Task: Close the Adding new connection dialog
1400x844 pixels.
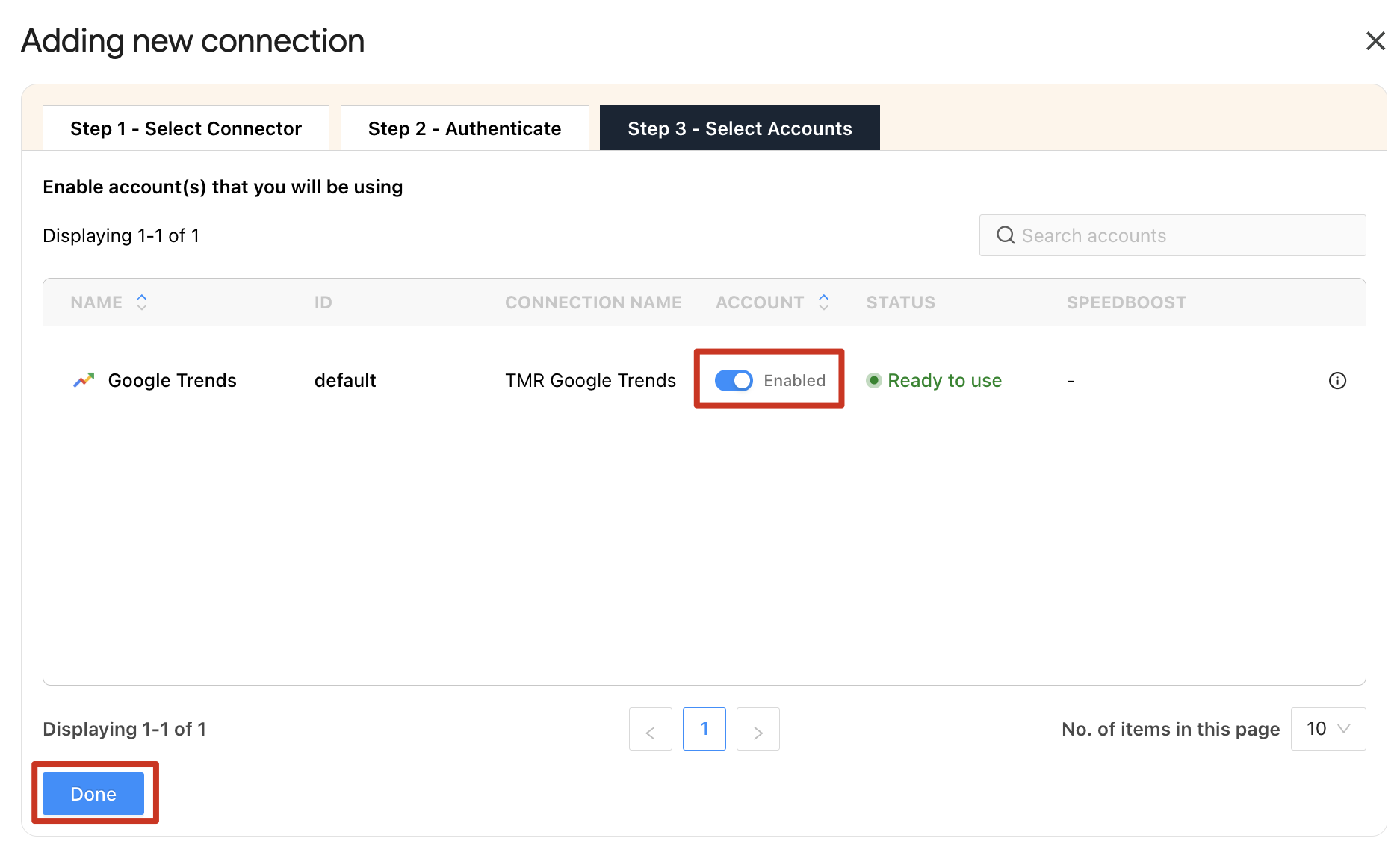Action: [x=1375, y=41]
